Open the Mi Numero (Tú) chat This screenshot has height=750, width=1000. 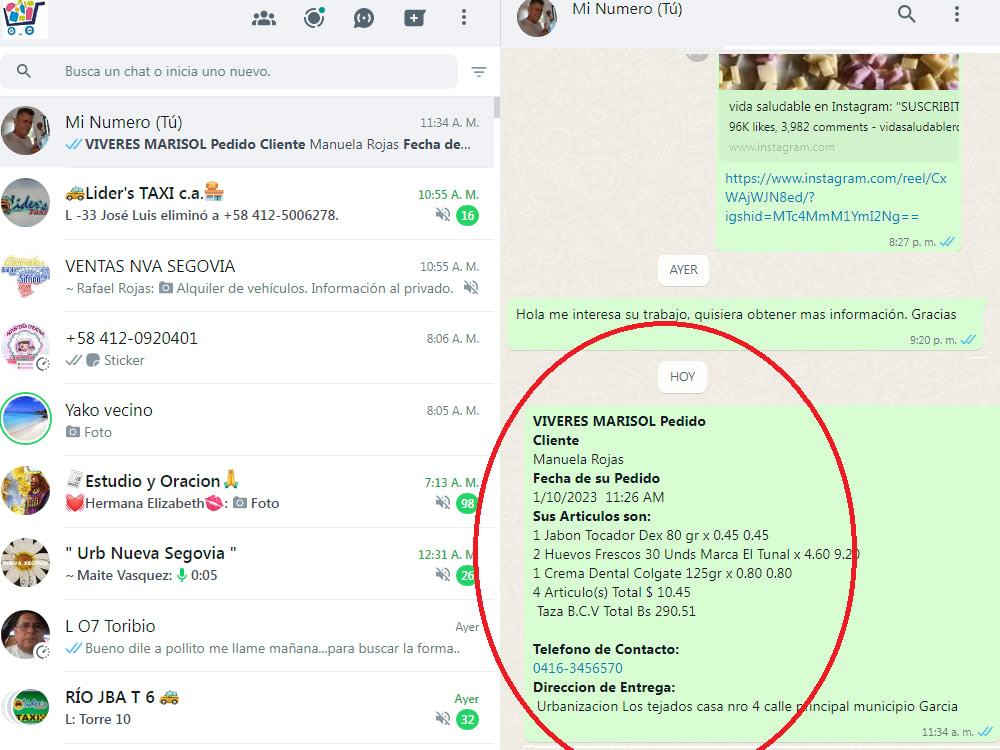[x=247, y=132]
